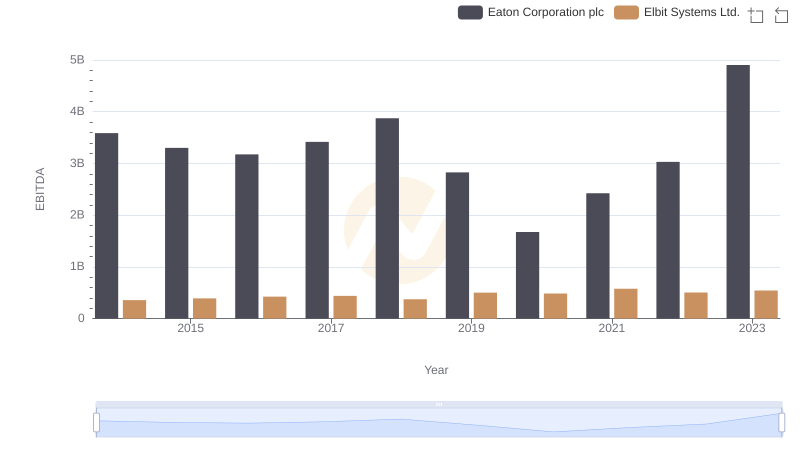
Task: Click the zoom reset restore icon
Action: (781, 15)
